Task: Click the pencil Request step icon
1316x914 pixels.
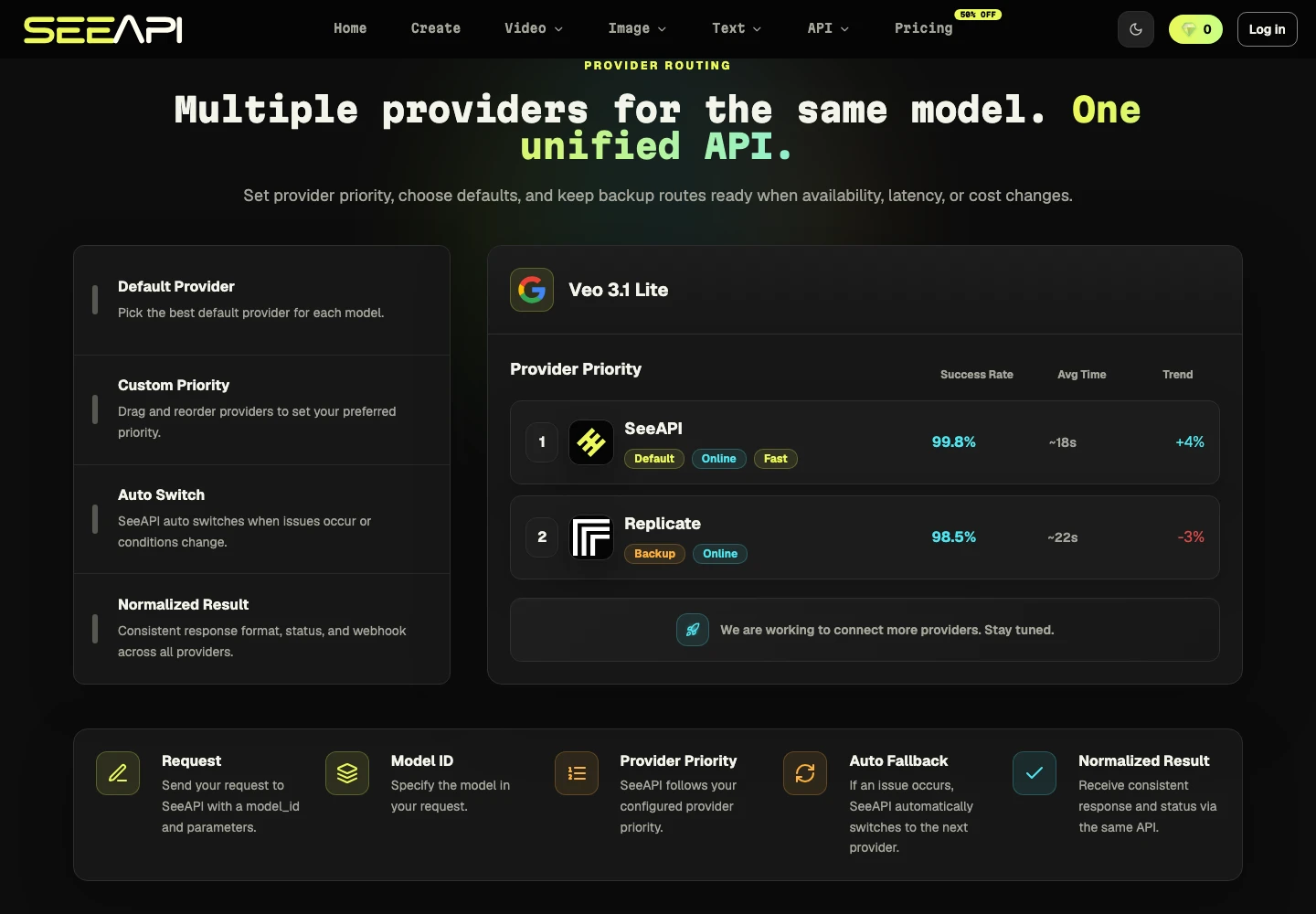Action: coord(118,773)
